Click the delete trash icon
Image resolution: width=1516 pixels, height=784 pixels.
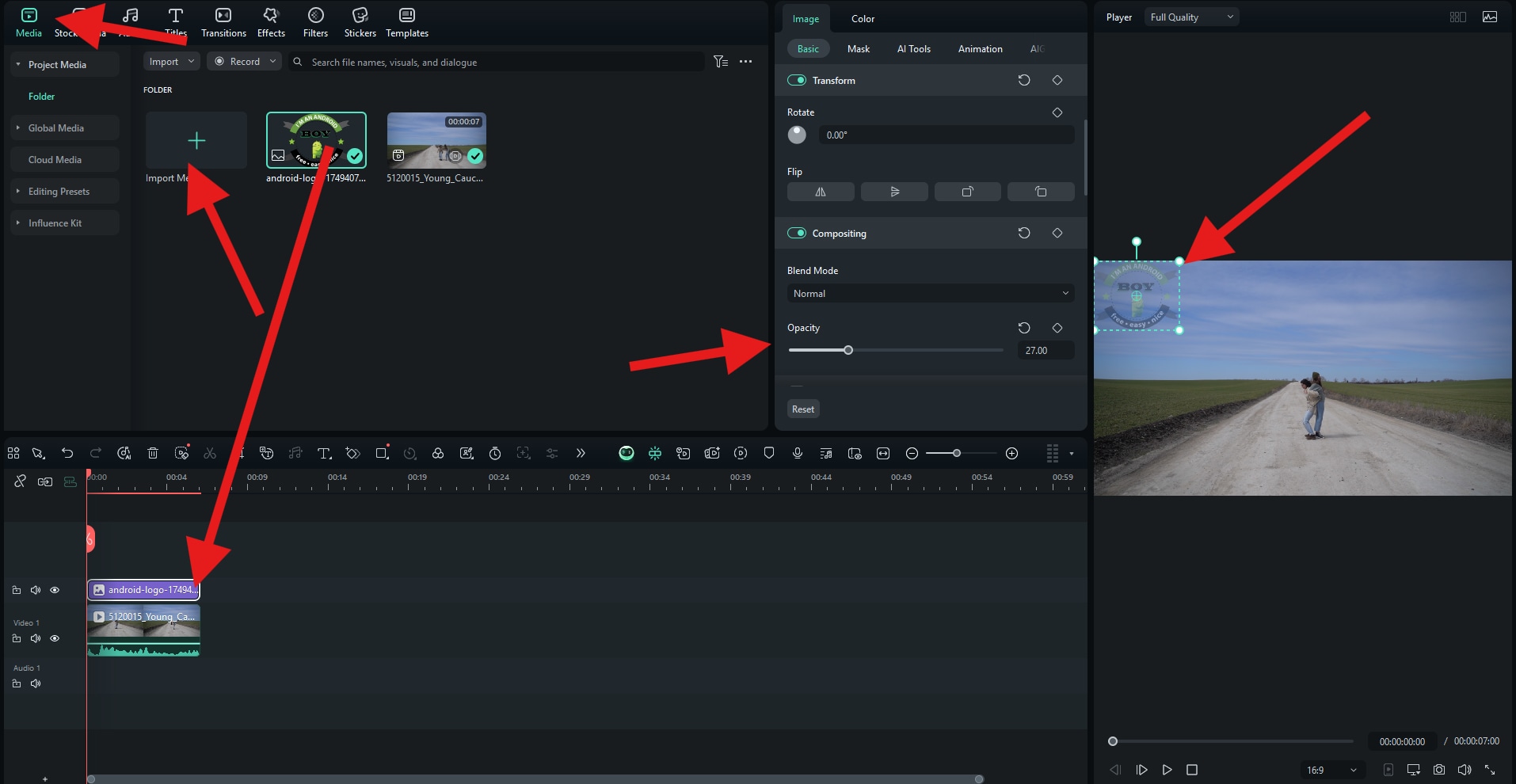click(153, 453)
